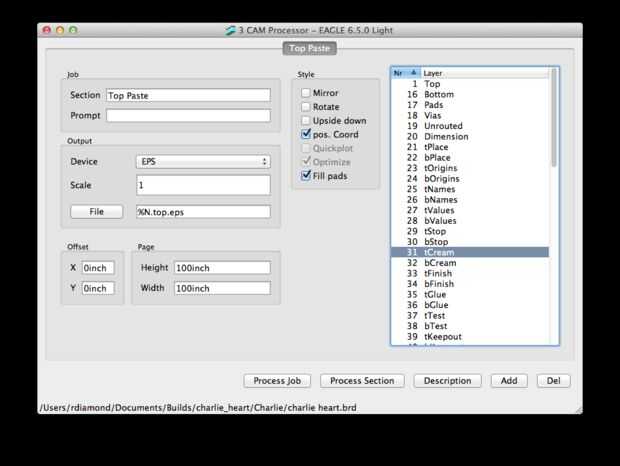
Task: Select layer 22 bPlace
Action: pos(470,158)
